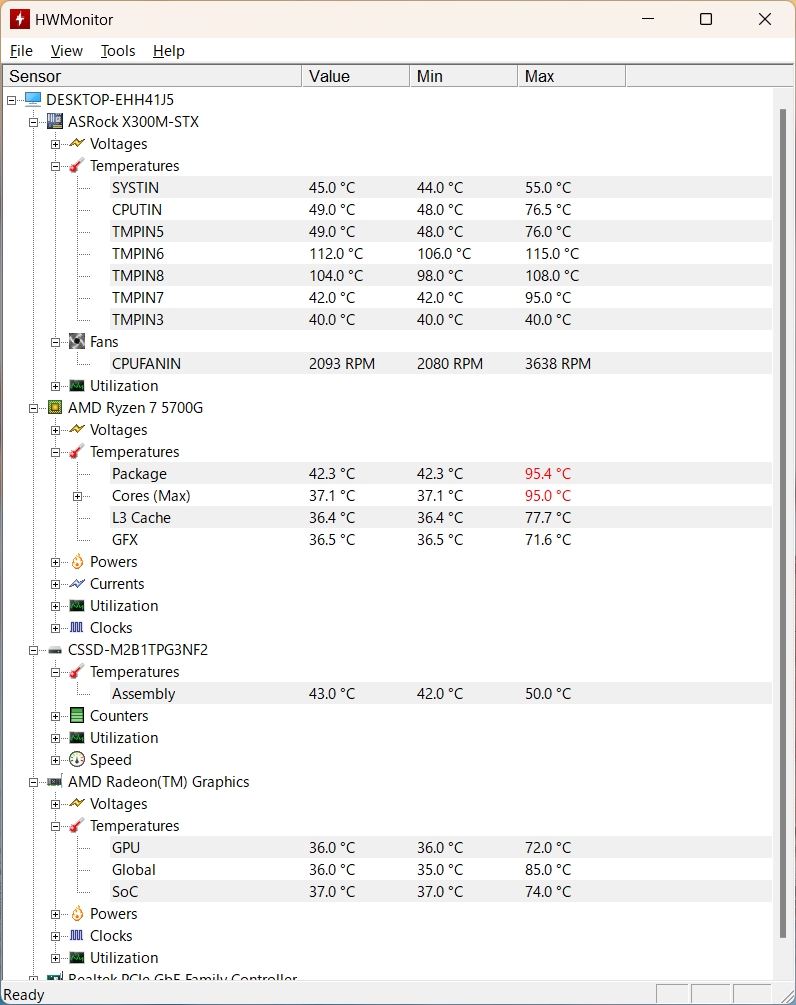The width and height of the screenshot is (796, 1005).
Task: Click the CSSD-M2B1TPG3NF2 drive icon
Action: [55, 650]
